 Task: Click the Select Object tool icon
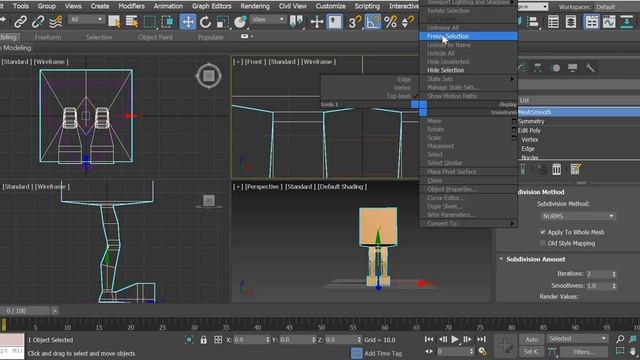pos(114,22)
